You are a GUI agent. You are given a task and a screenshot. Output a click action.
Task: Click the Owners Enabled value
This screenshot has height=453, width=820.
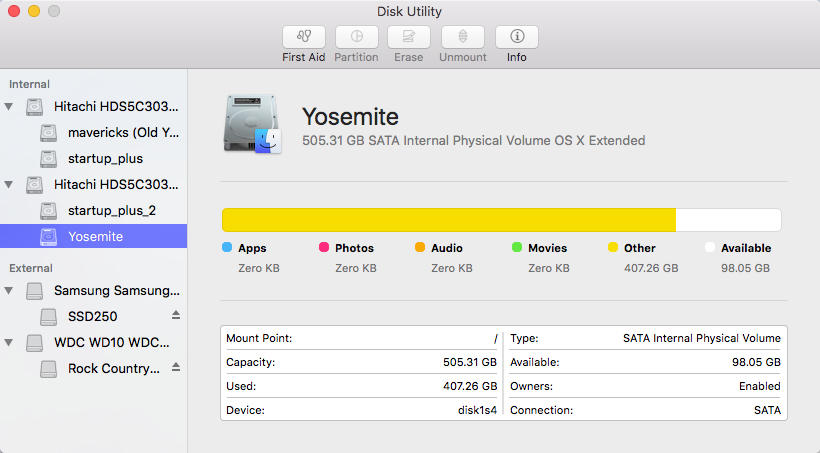[760, 386]
